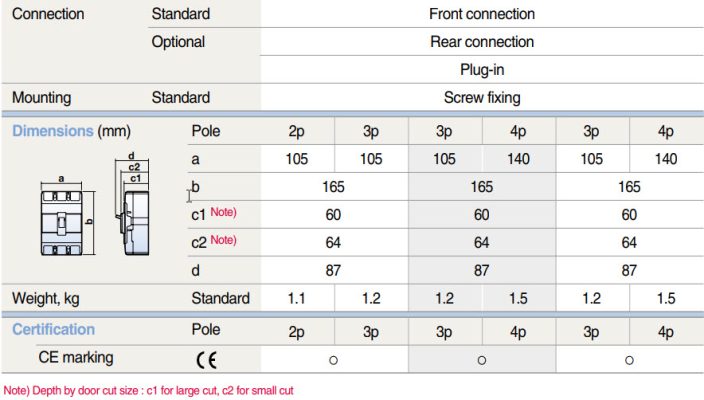
Task: Click the middle CE marking circle
Action: [x=482, y=358]
